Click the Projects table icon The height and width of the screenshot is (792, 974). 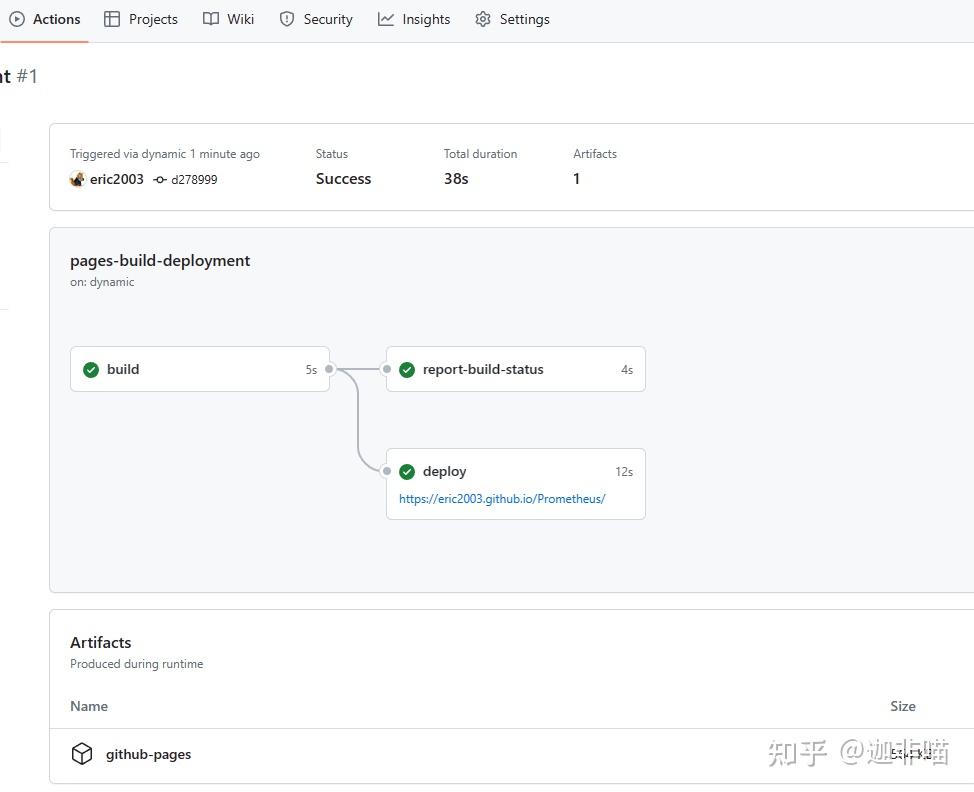(x=112, y=19)
